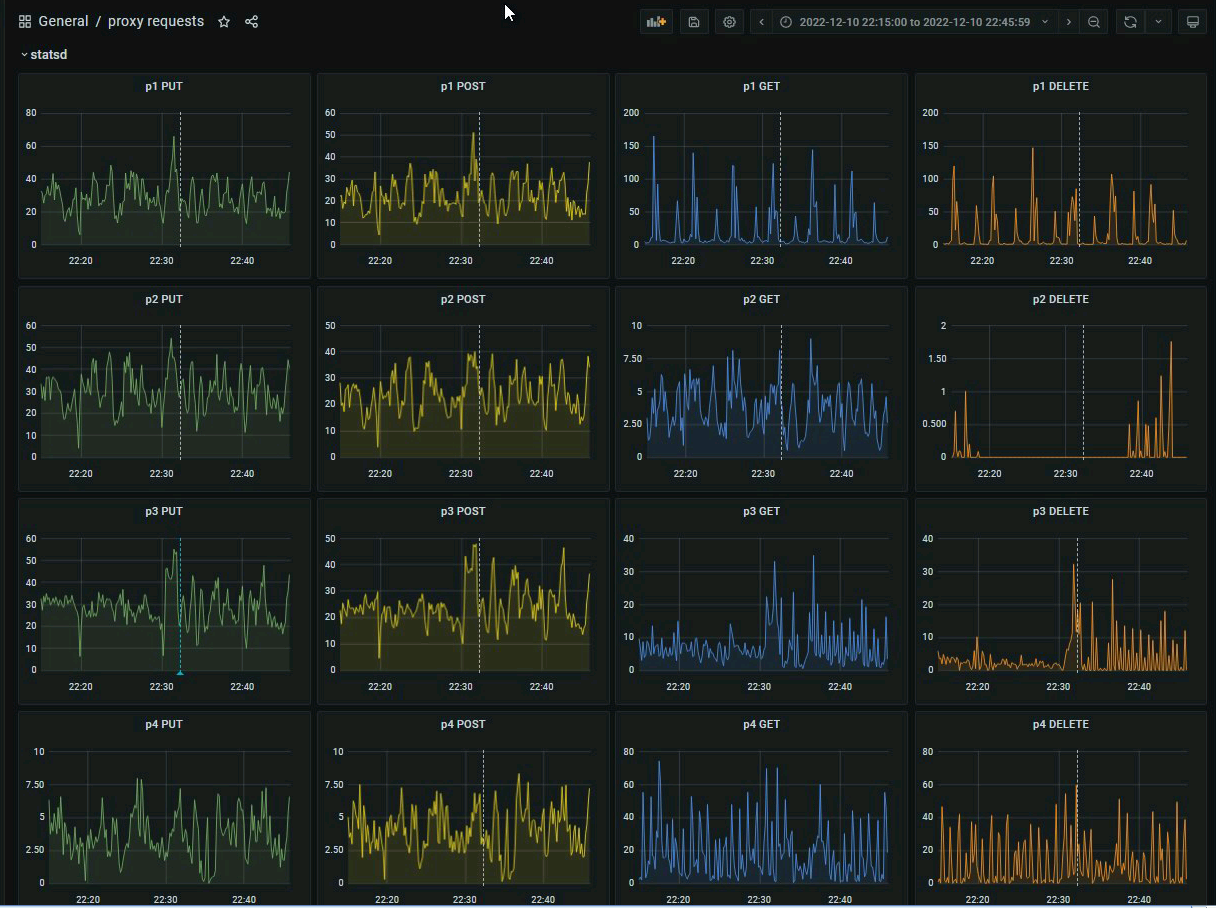
Task: Share the dashboard via share icon
Action: click(251, 22)
